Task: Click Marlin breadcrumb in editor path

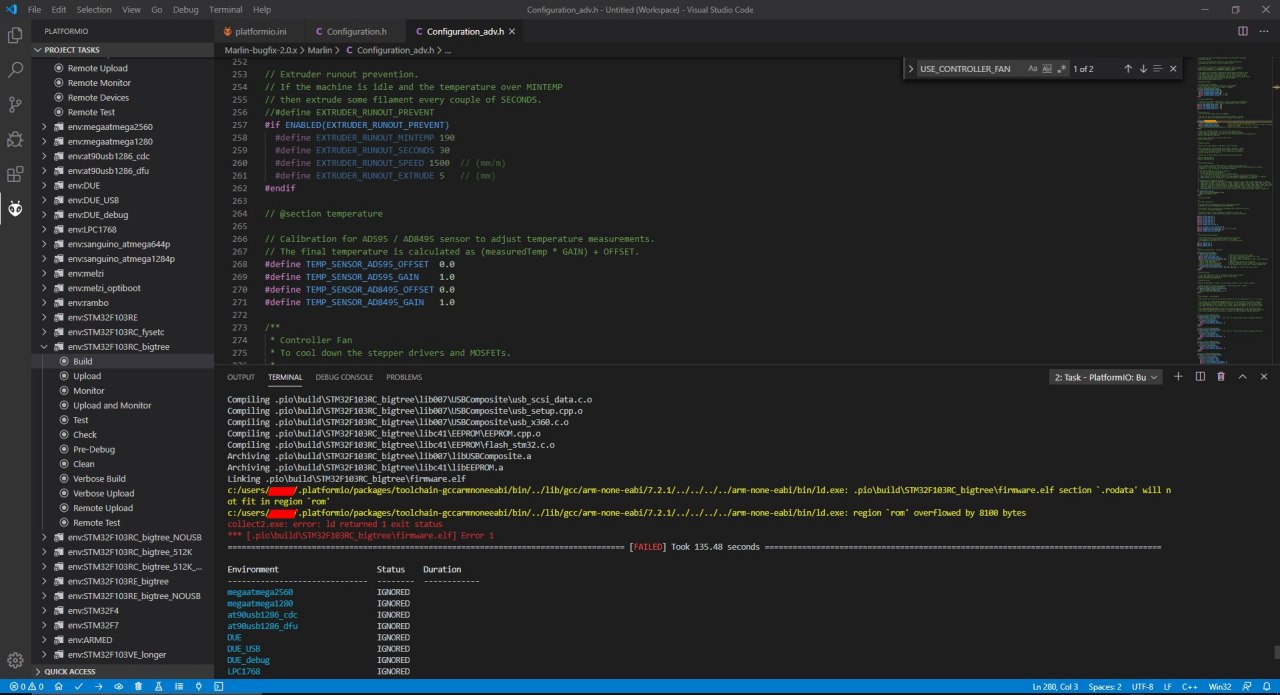Action: pos(320,49)
